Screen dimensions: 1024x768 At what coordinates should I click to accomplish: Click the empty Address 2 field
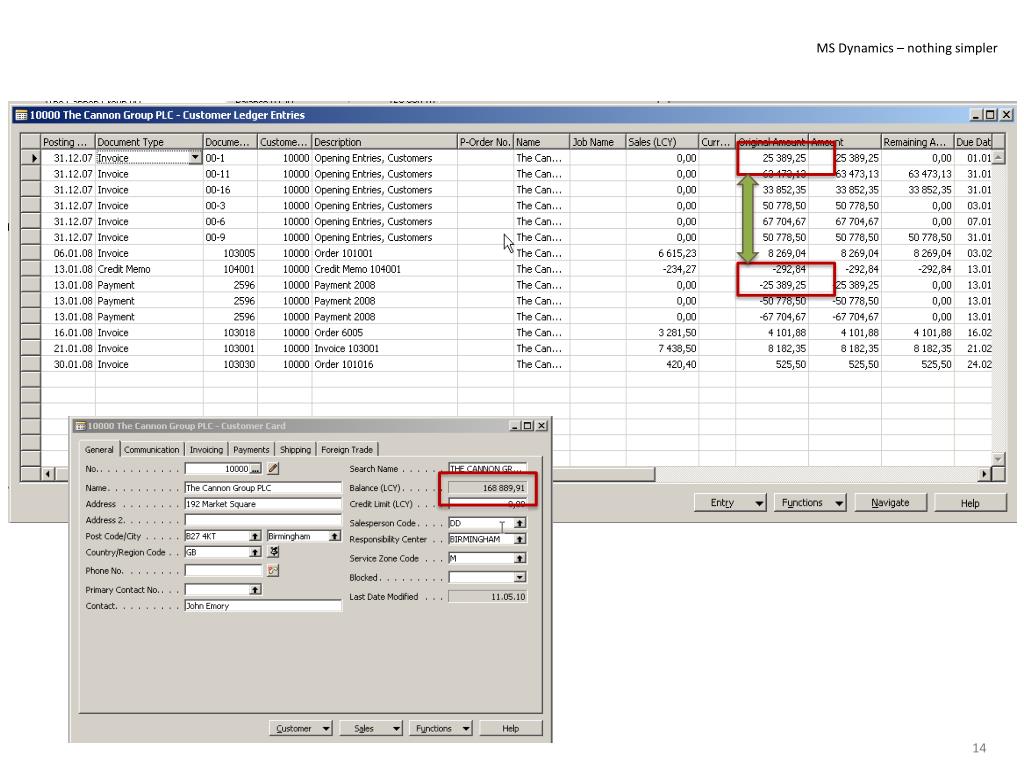pos(263,520)
